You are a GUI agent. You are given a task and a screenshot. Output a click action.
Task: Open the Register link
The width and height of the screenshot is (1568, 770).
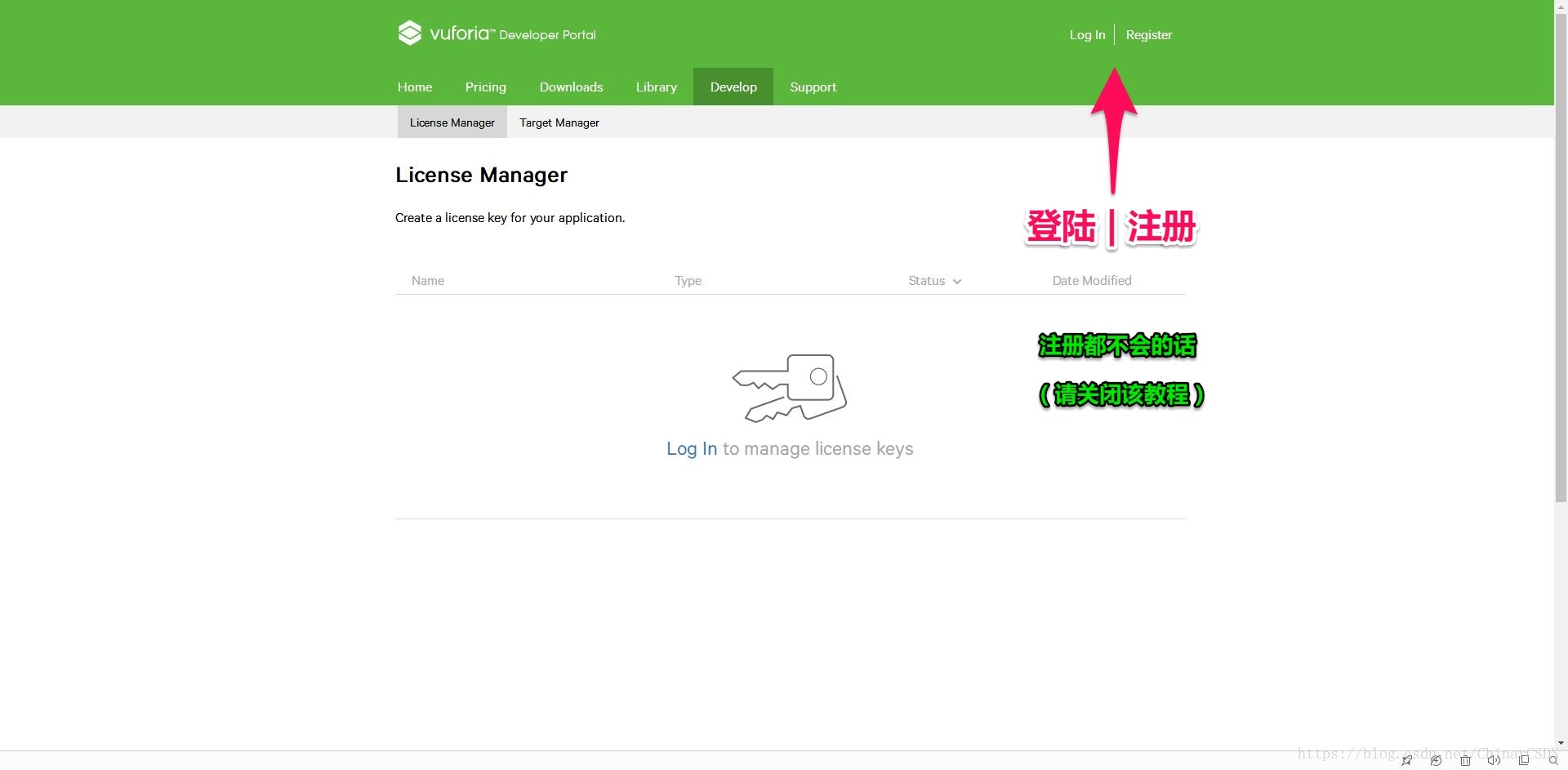pos(1148,35)
